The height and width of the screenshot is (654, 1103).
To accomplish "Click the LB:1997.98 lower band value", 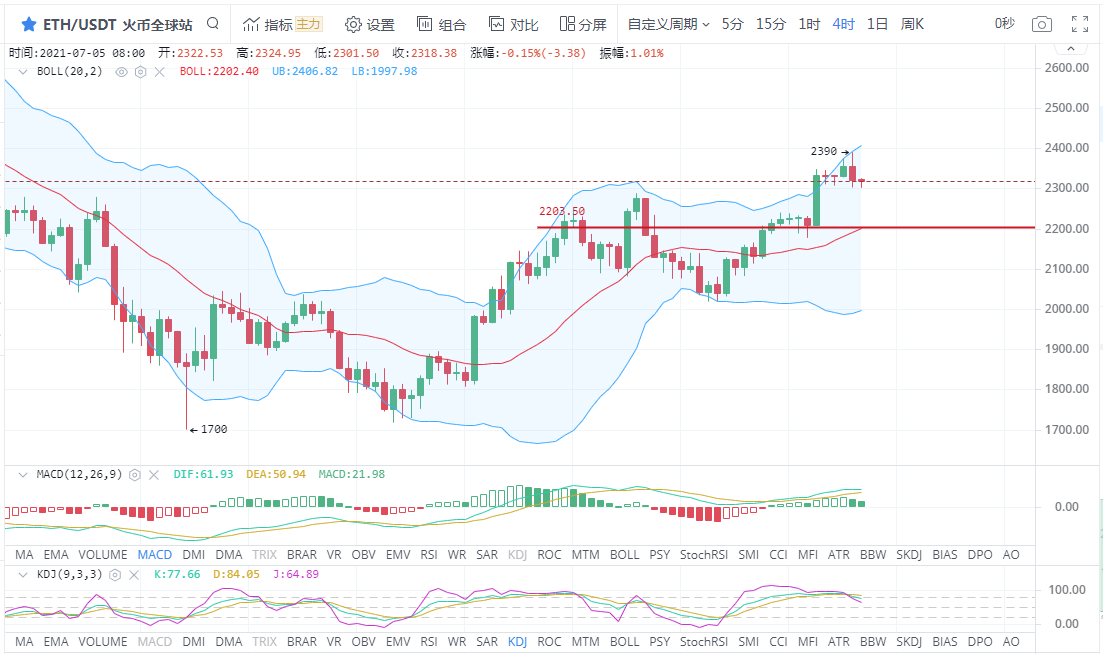I will (x=384, y=72).
